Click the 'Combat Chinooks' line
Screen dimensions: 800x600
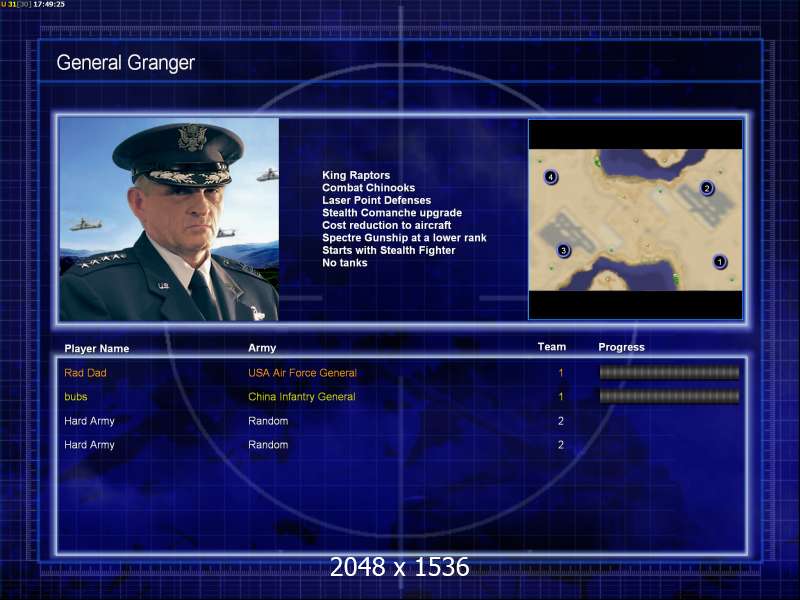(368, 188)
